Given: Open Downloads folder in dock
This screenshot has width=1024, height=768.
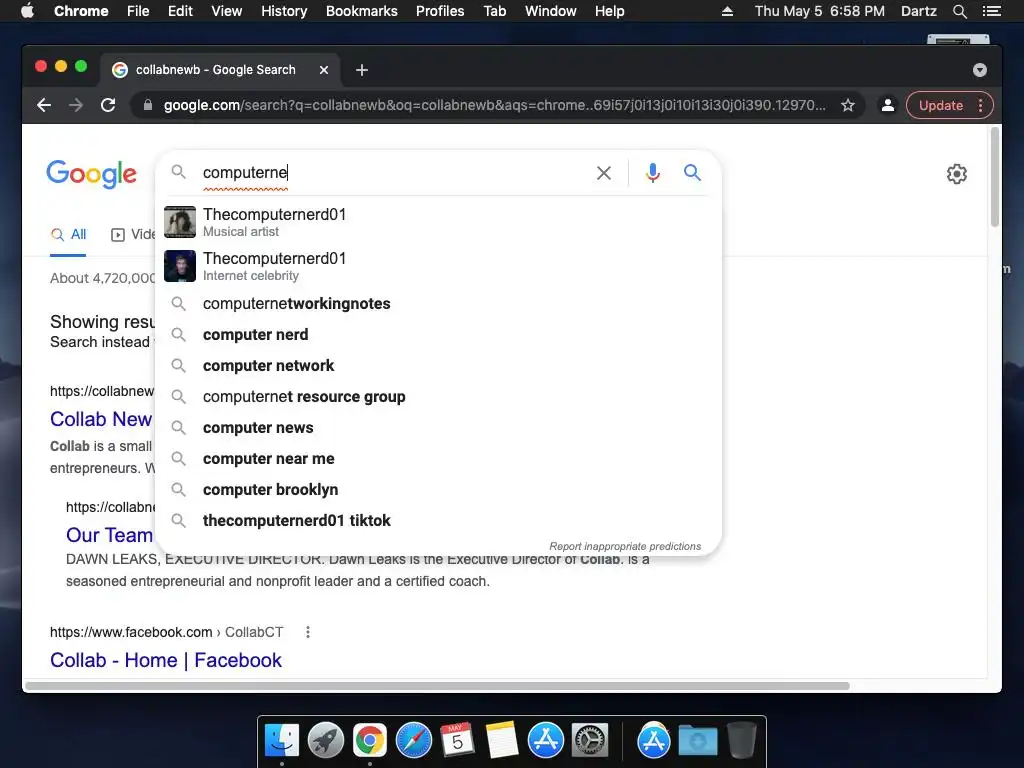Looking at the screenshot, I should [697, 741].
